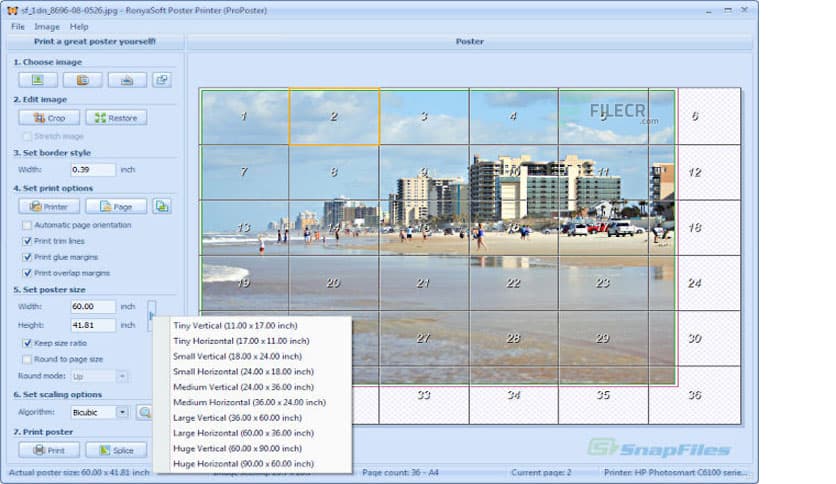Print the poster
The height and width of the screenshot is (484, 836).
[49, 450]
